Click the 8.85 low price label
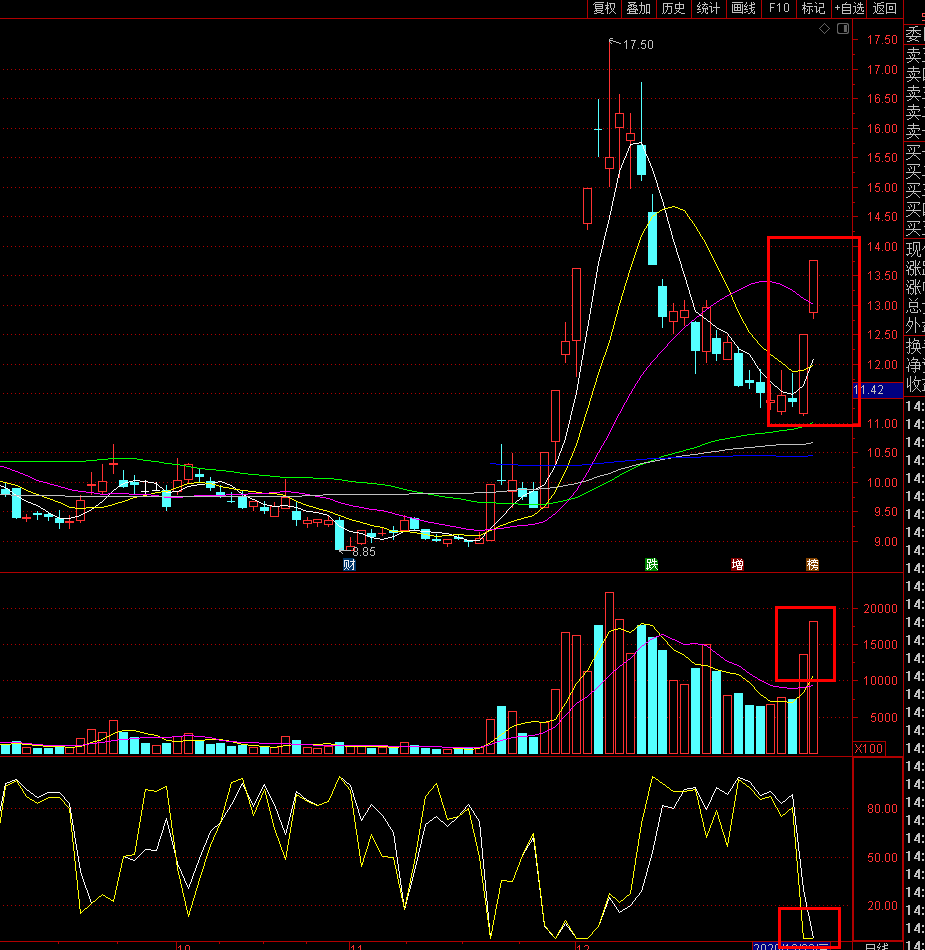 (363, 552)
